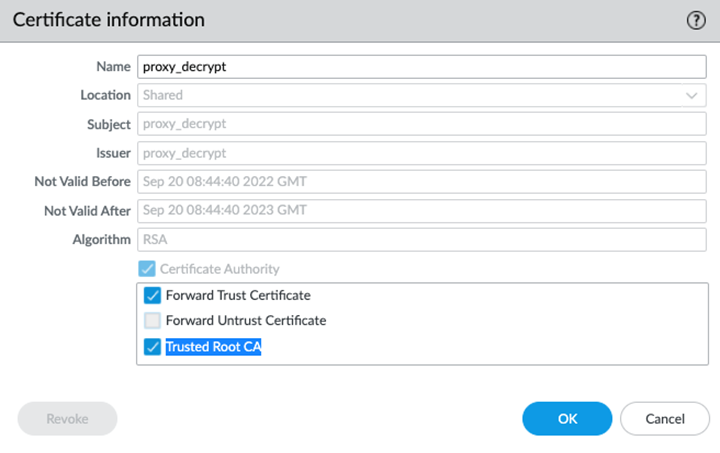Viewport: 720px width, 453px height.
Task: Toggle the Certificate Authority checkbox
Action: click(x=147, y=269)
